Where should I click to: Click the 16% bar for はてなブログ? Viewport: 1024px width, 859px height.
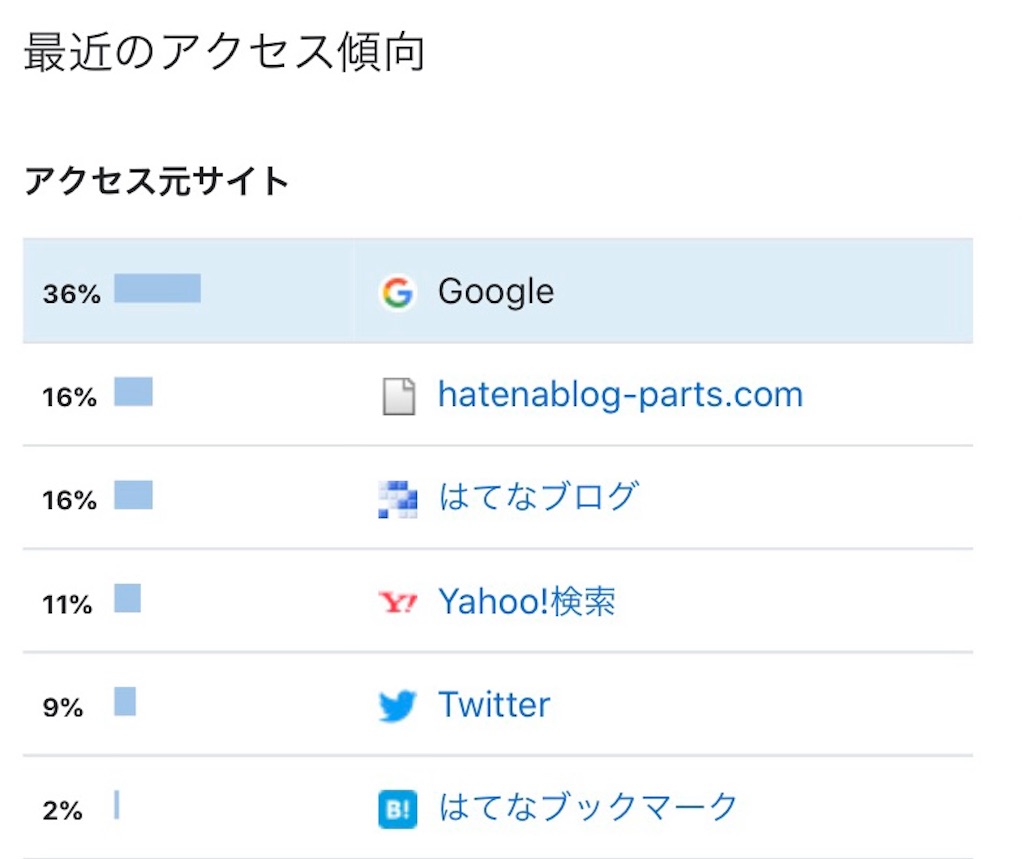133,495
